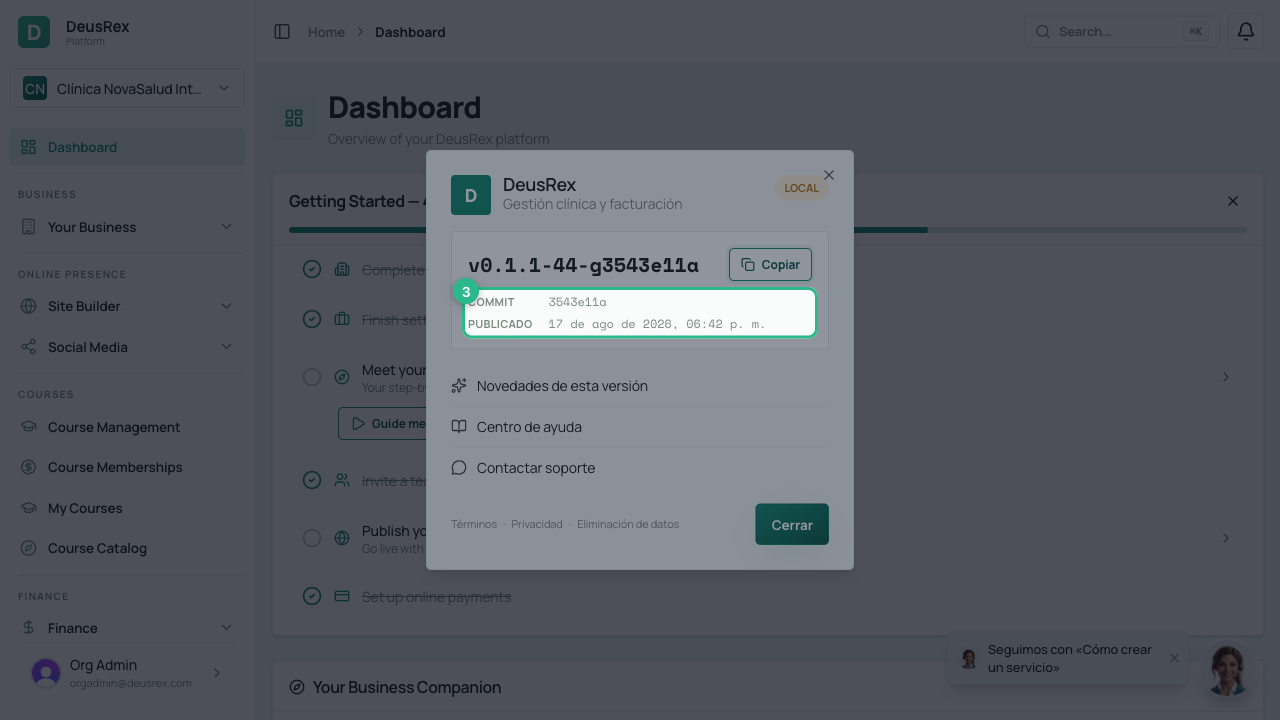Click the people icon in the Invite row
The width and height of the screenshot is (1280, 720).
[x=342, y=480]
